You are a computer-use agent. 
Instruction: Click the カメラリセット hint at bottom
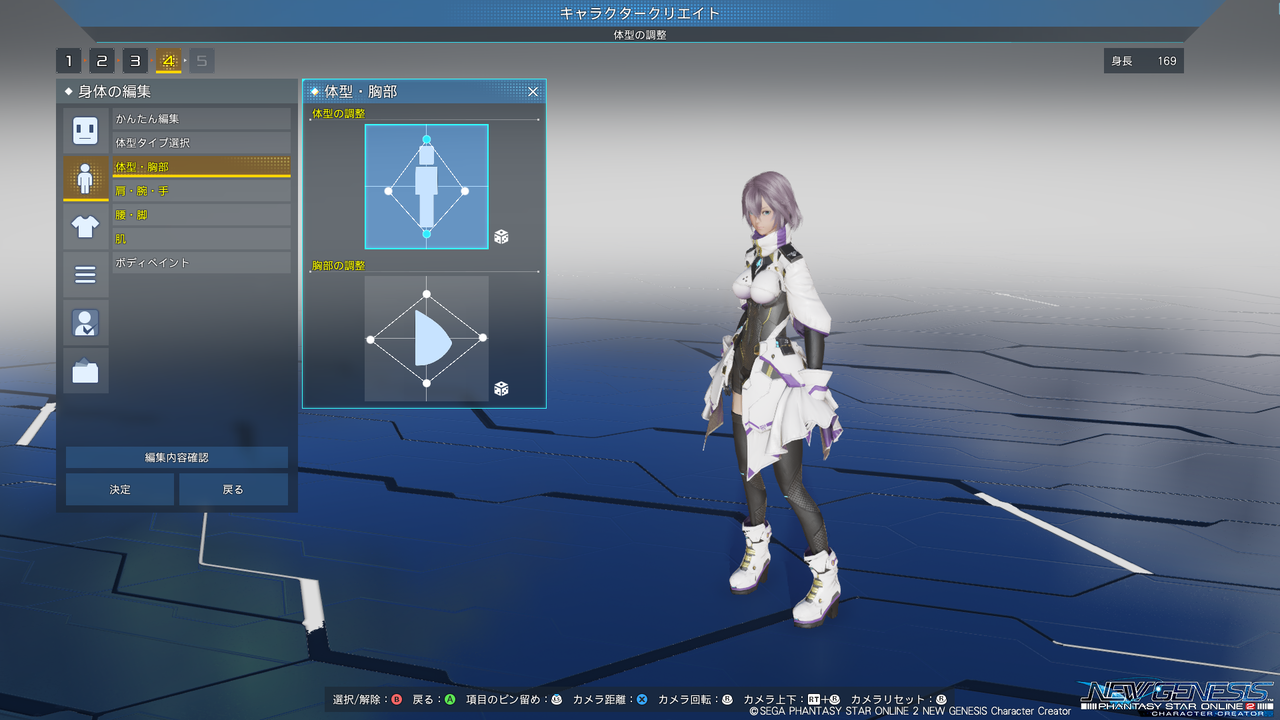(898, 700)
